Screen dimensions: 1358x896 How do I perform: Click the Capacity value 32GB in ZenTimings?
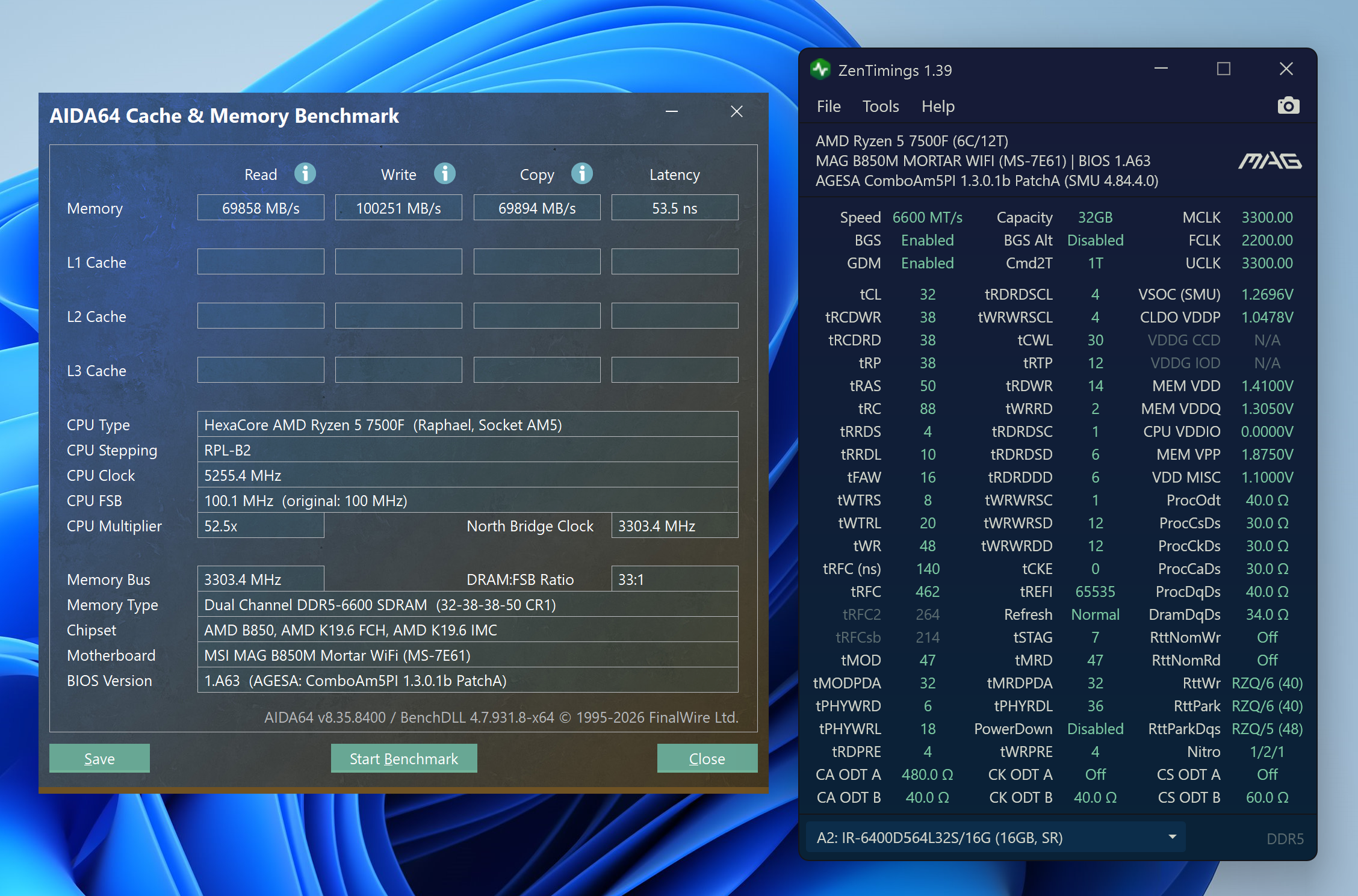[1095, 217]
